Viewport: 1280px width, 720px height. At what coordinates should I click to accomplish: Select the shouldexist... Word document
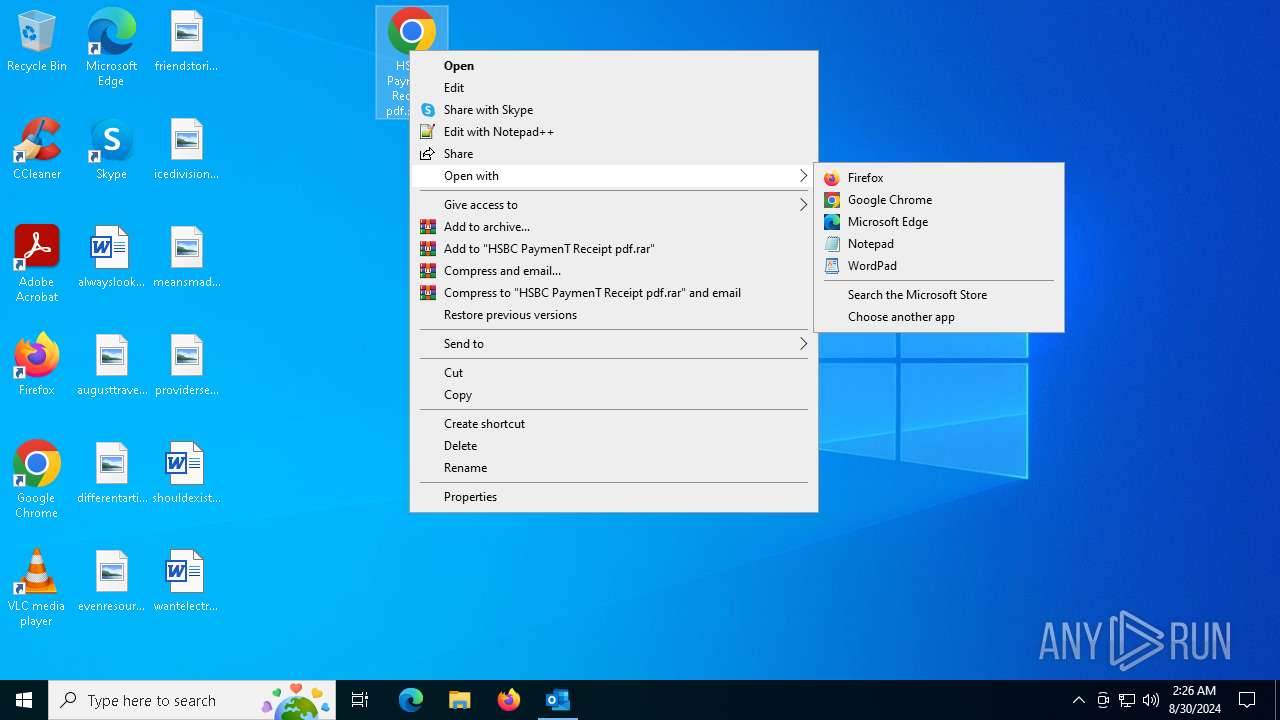186,474
